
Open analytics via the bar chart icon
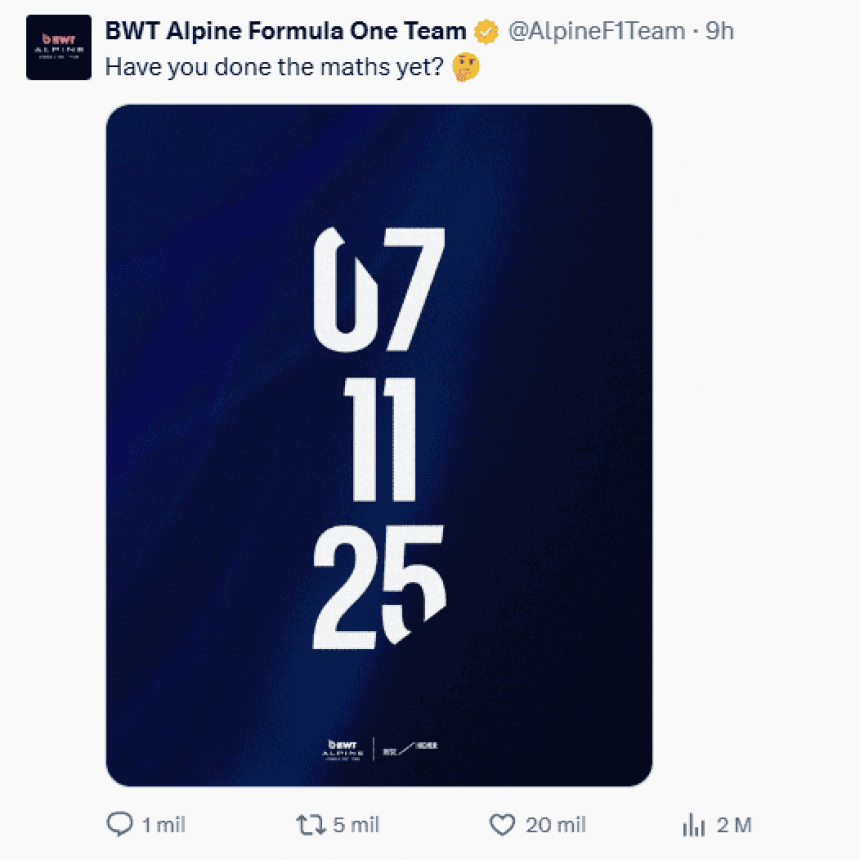coord(692,824)
